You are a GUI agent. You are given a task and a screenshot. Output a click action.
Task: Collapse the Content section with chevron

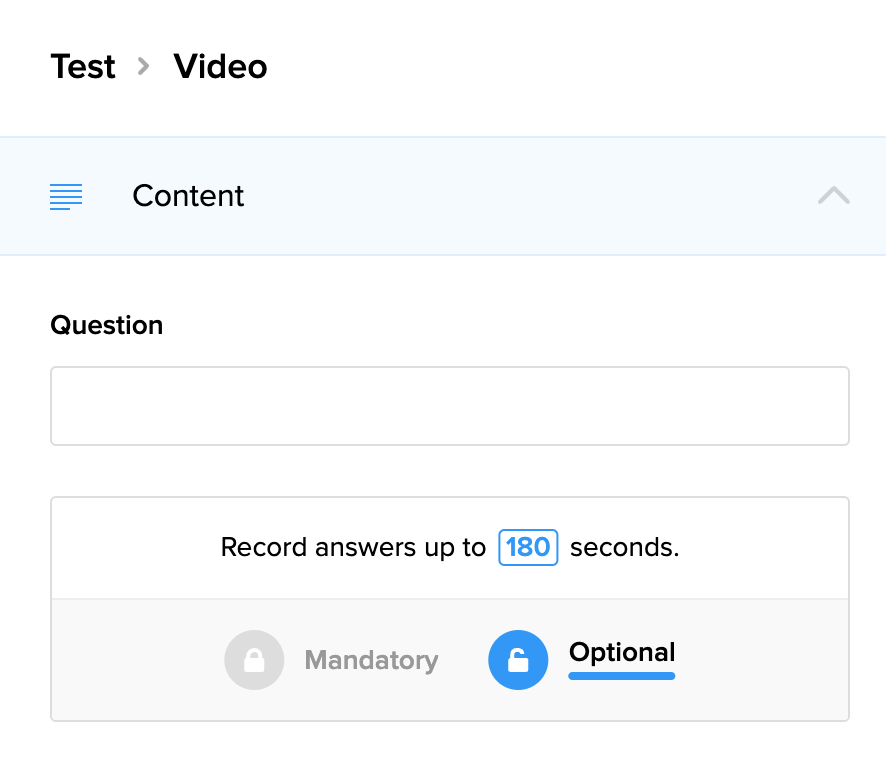pyautogui.click(x=833, y=196)
